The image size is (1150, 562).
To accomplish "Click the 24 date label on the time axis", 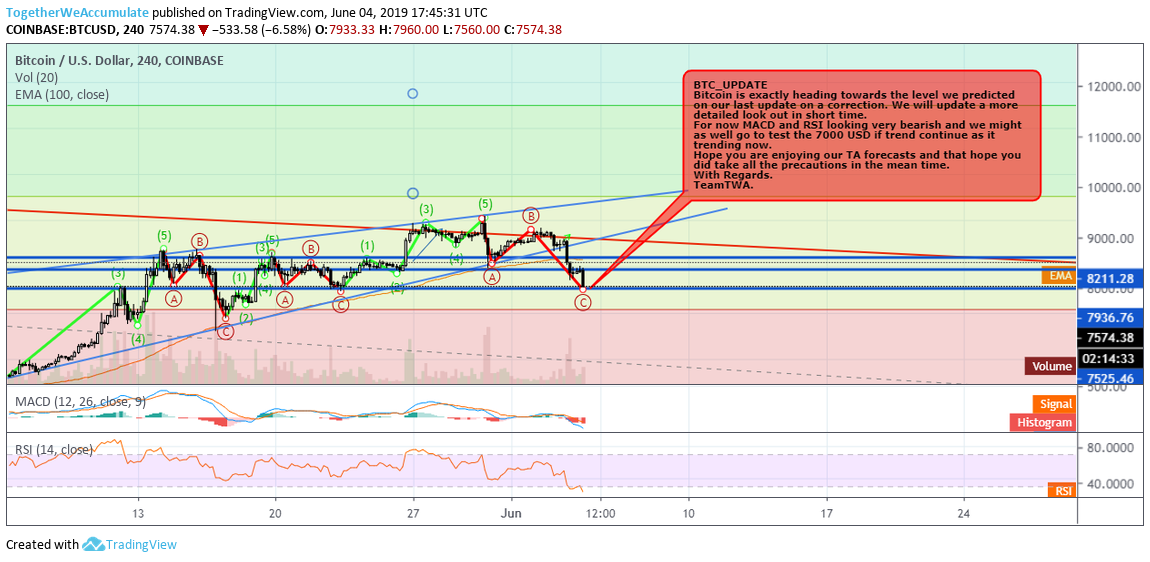I will (x=963, y=514).
